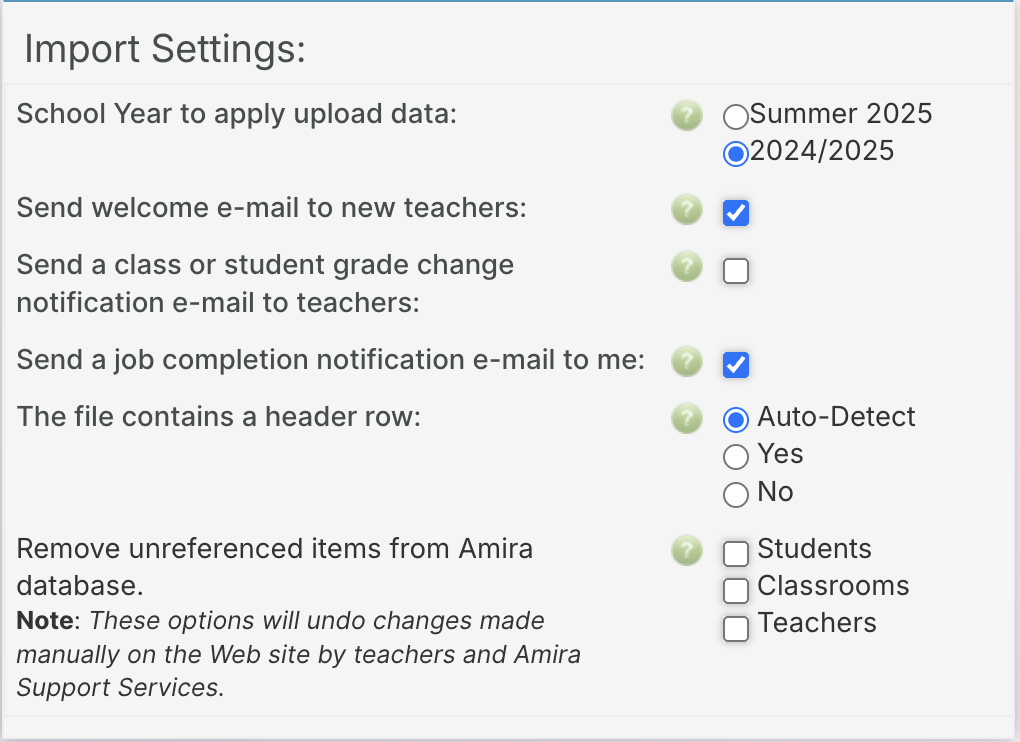Image resolution: width=1020 pixels, height=742 pixels.
Task: Uncheck job completion notification e-mail
Action: (736, 365)
